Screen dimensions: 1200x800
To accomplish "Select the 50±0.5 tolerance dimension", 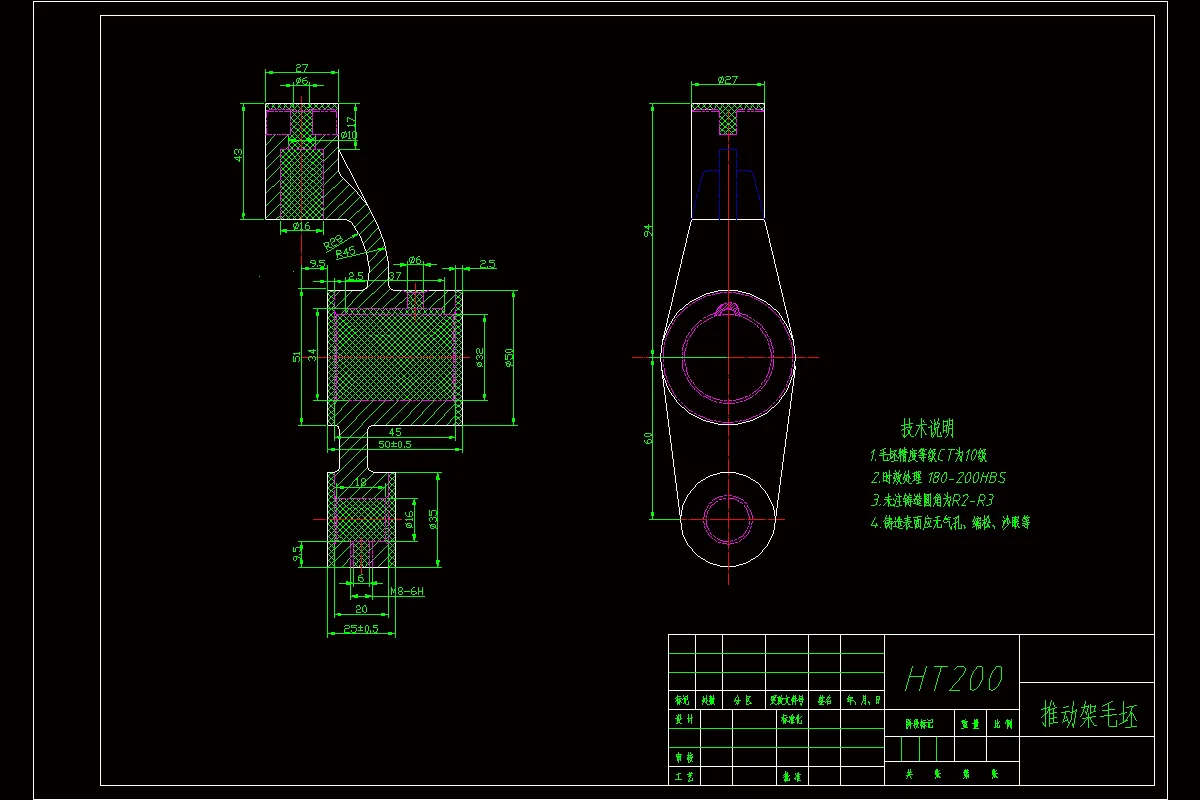I will pos(395,444).
